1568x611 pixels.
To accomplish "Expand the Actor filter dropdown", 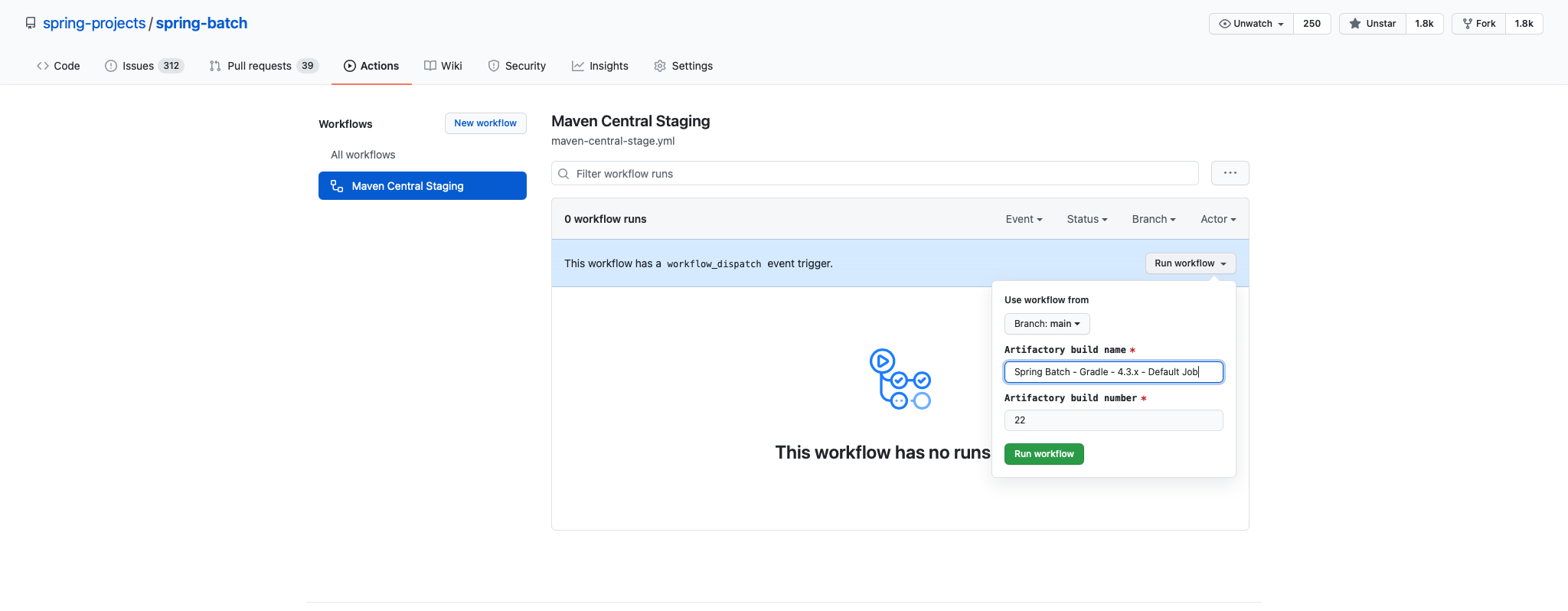I will pyautogui.click(x=1218, y=219).
